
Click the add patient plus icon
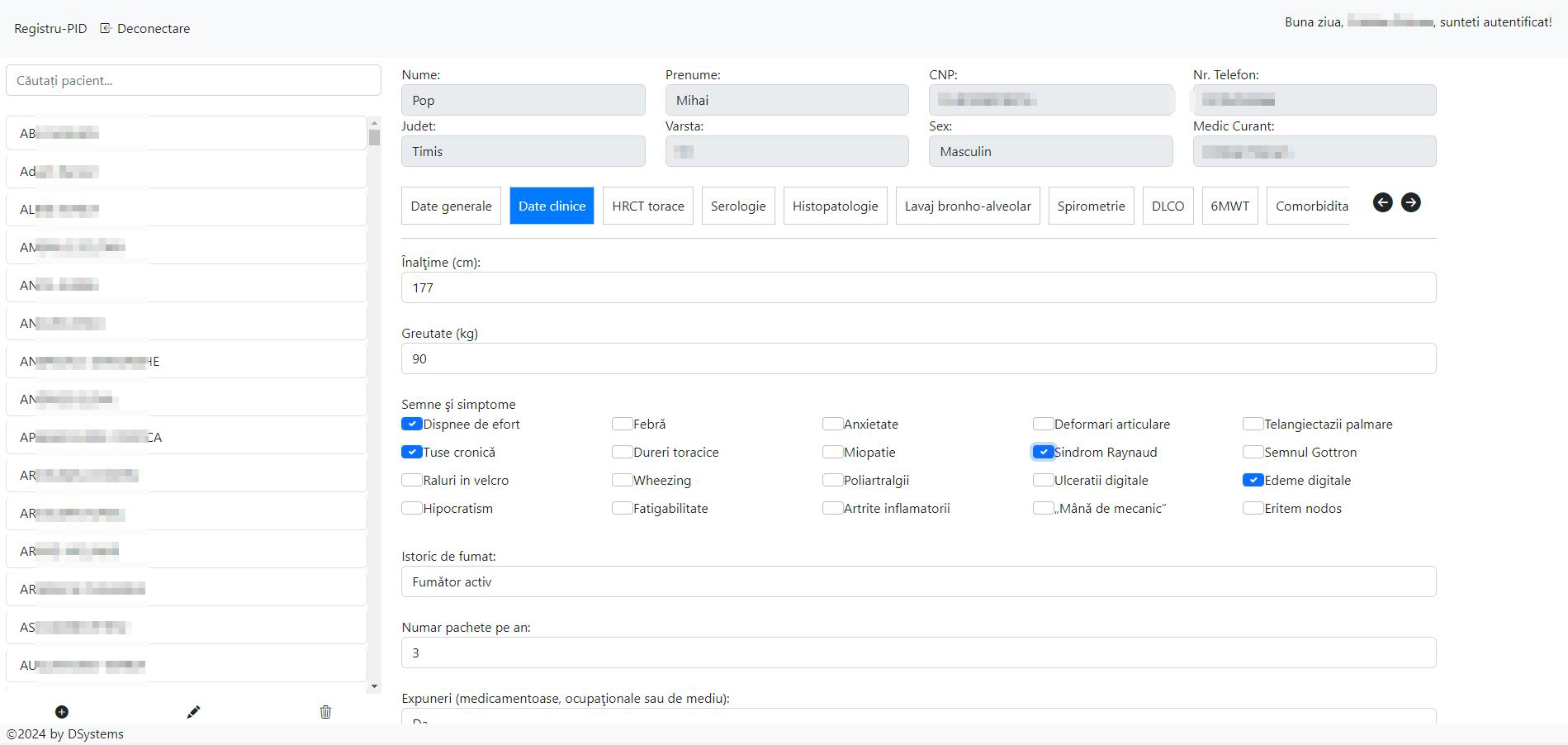tap(62, 712)
